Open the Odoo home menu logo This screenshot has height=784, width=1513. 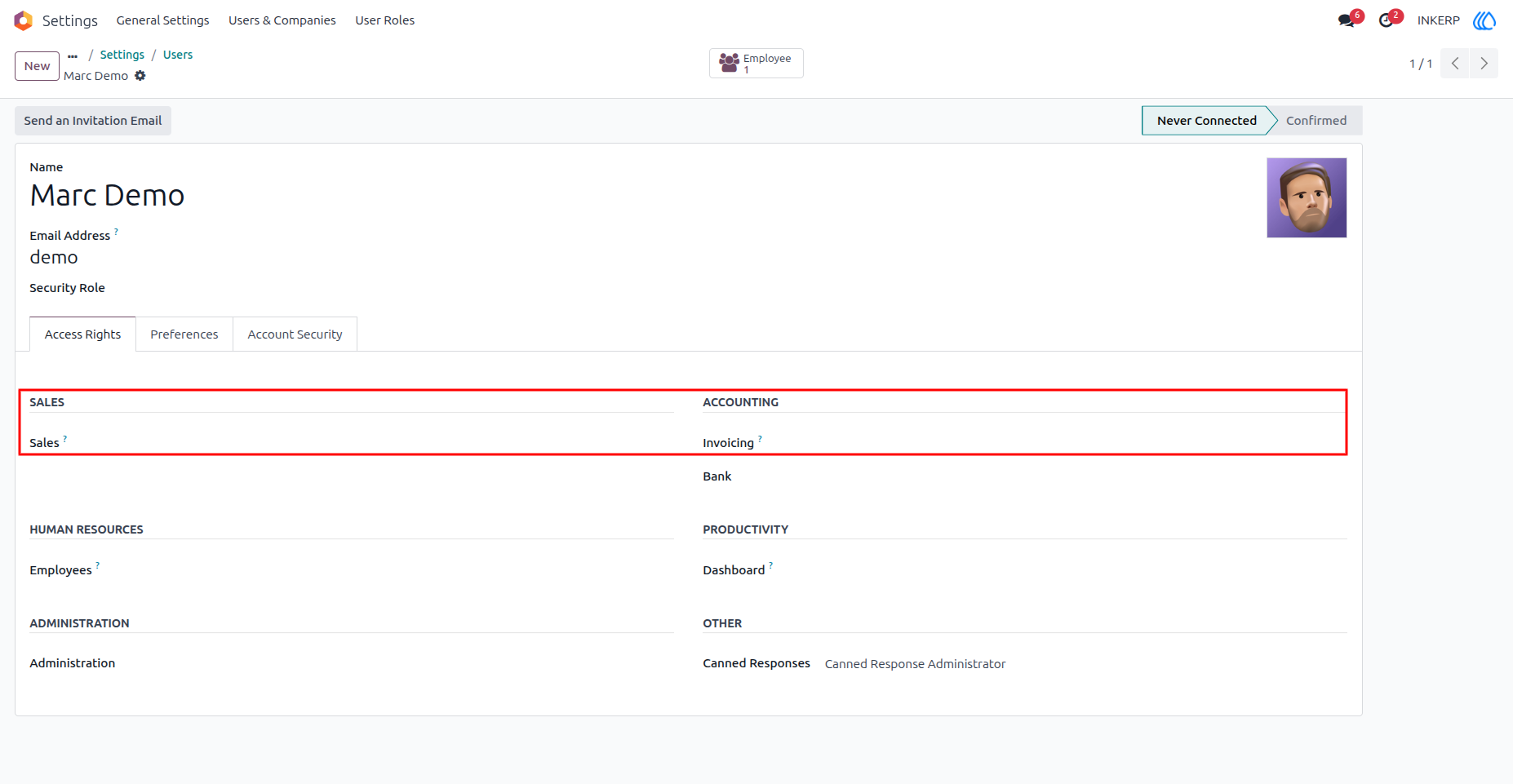[x=23, y=20]
